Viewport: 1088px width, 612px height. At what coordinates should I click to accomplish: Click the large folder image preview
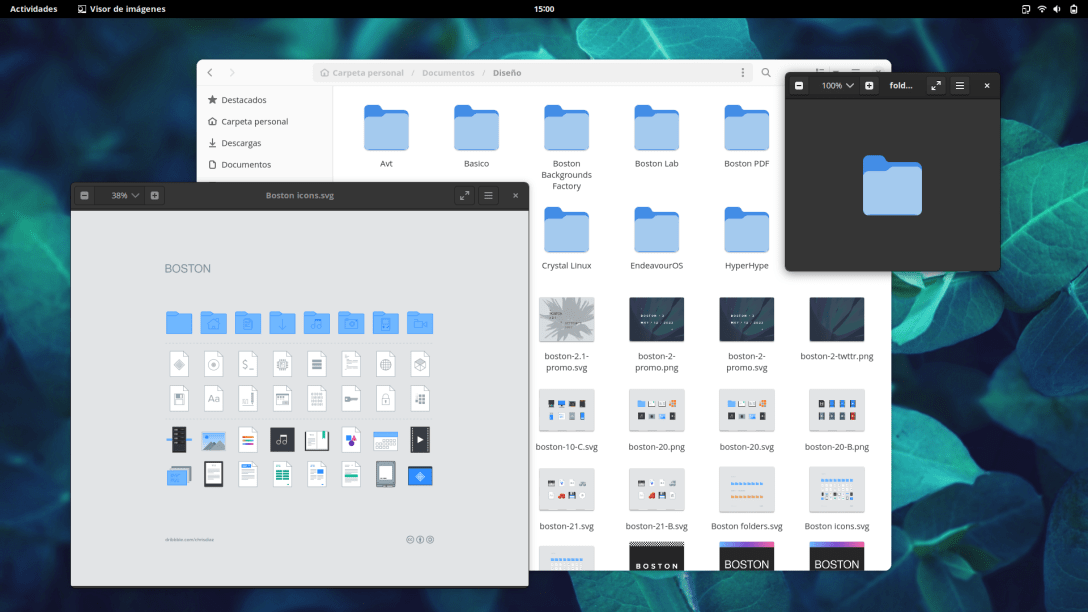tap(892, 185)
